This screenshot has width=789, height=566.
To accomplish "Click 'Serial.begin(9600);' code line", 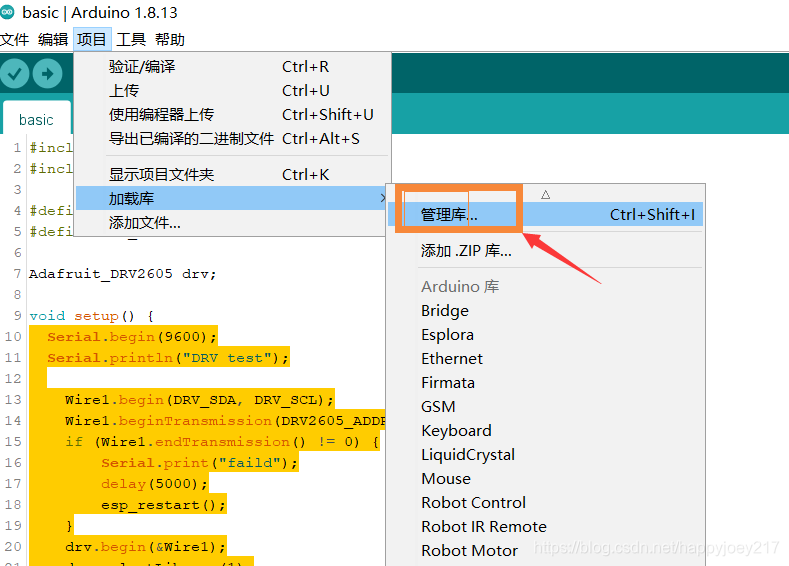I will click(x=132, y=337).
